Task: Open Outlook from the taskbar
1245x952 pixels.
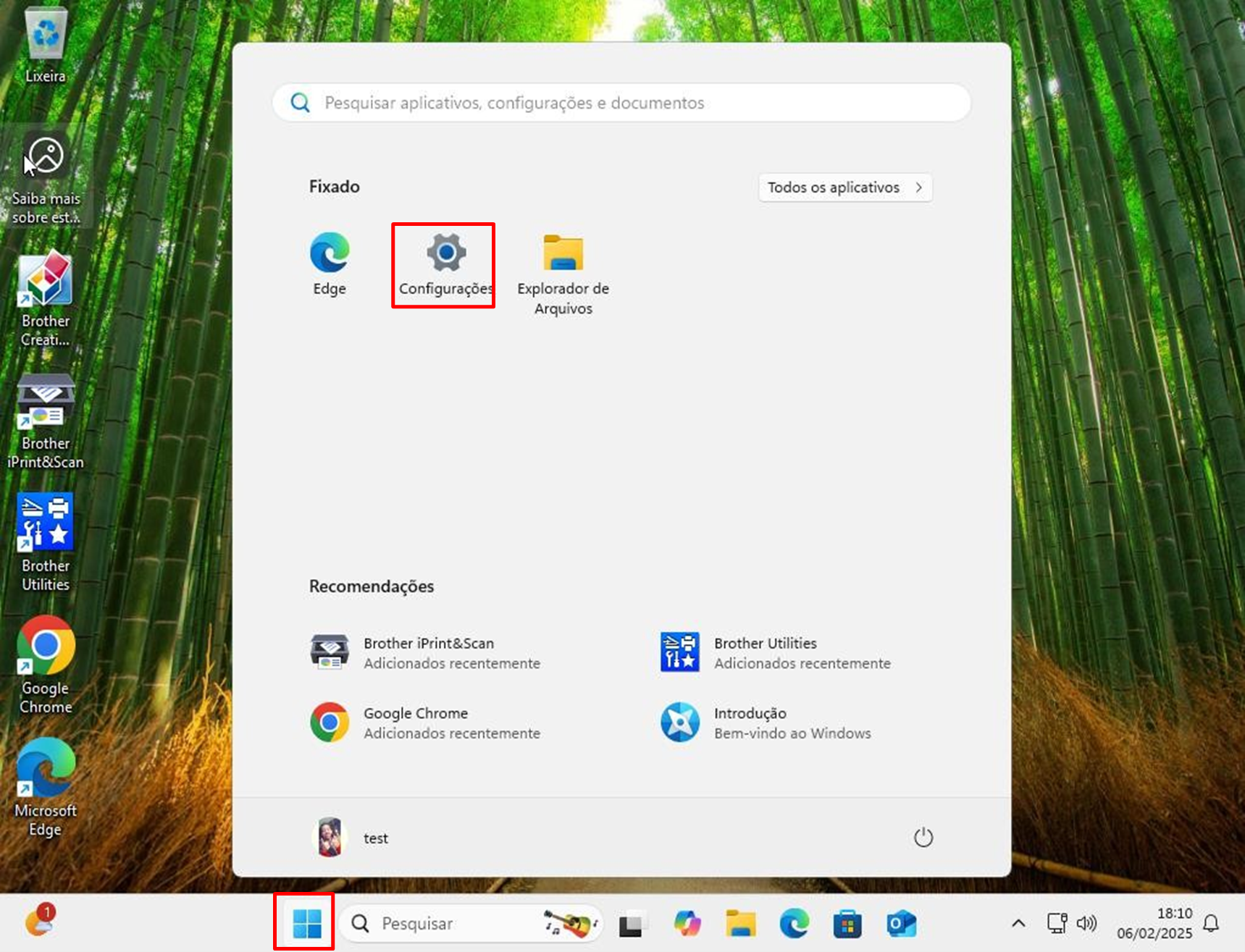Action: 902,924
